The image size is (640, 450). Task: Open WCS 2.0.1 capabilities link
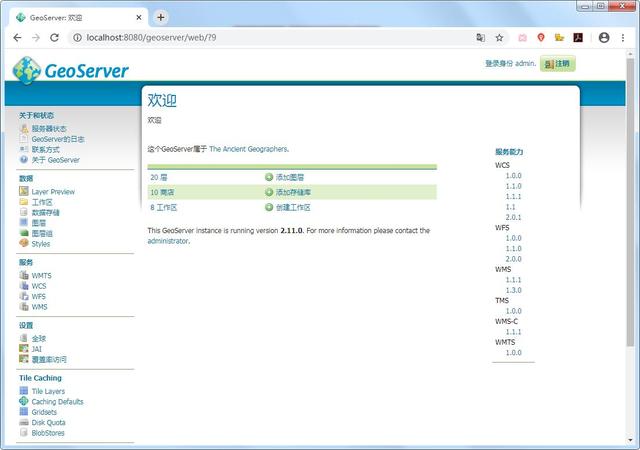coord(513,217)
